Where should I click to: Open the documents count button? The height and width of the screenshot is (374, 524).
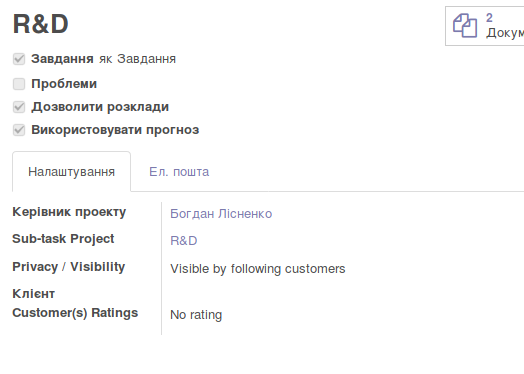(x=485, y=26)
